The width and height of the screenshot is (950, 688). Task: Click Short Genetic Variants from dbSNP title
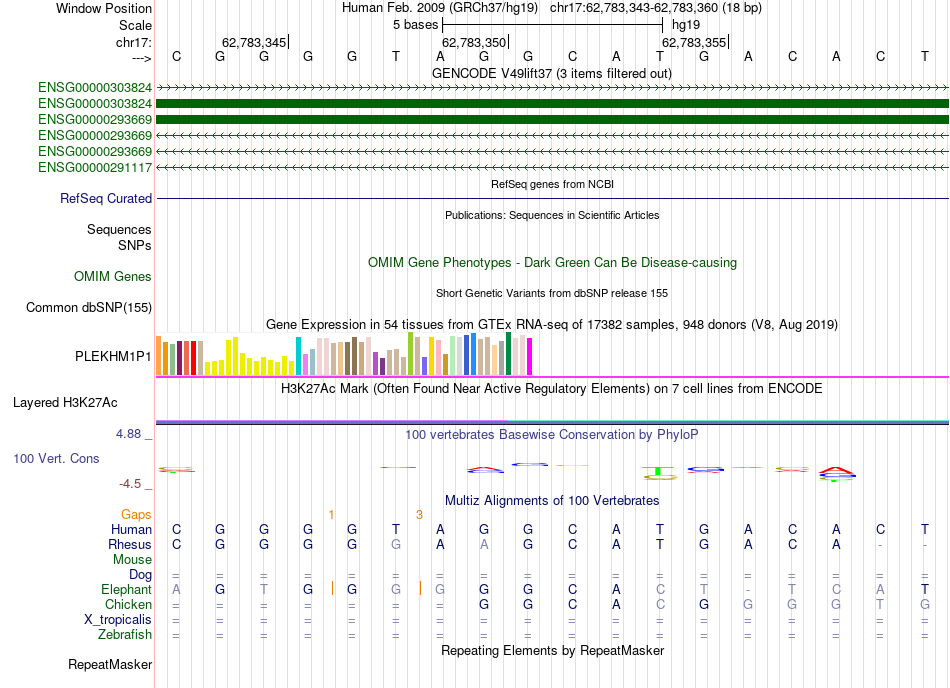552,294
